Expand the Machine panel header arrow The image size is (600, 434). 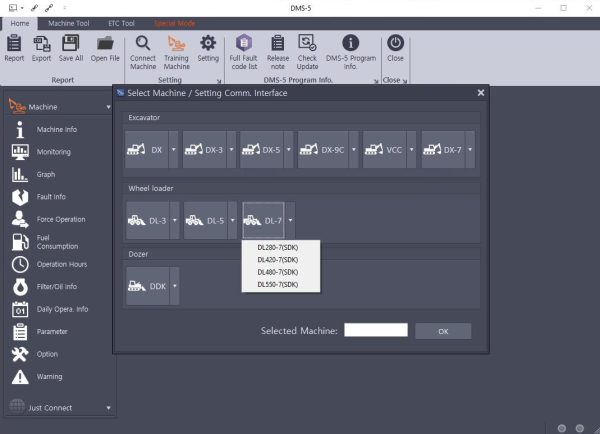pyautogui.click(x=109, y=107)
